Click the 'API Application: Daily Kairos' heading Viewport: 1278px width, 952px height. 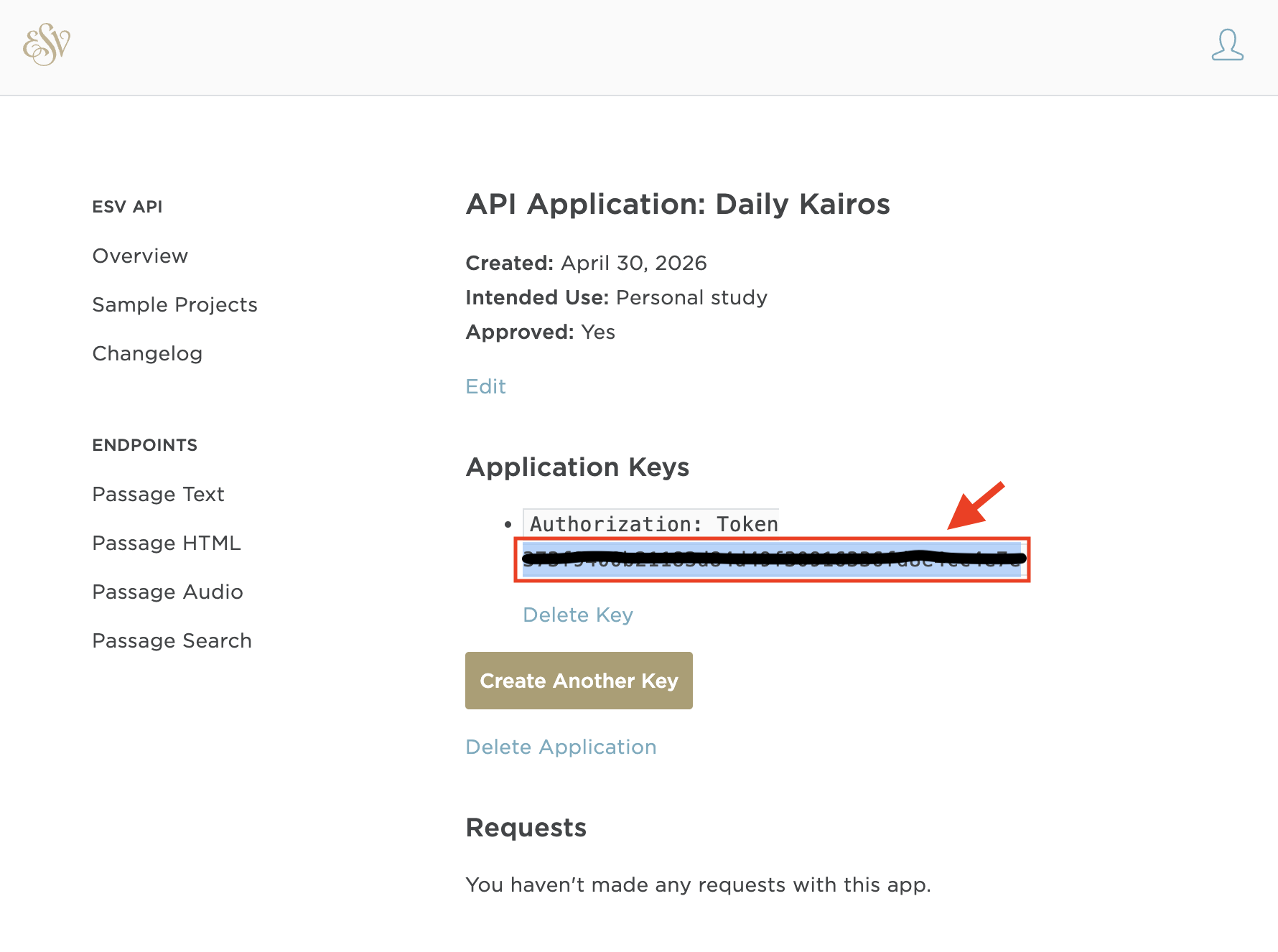[x=678, y=205]
